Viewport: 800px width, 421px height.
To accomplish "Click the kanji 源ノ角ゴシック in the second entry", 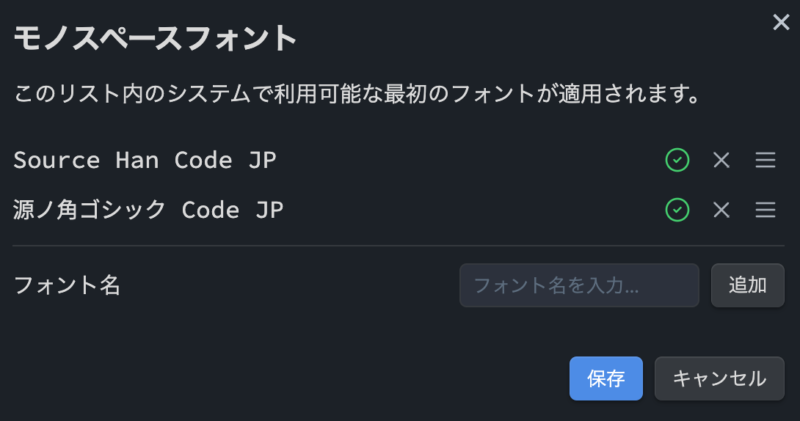I will click(89, 210).
